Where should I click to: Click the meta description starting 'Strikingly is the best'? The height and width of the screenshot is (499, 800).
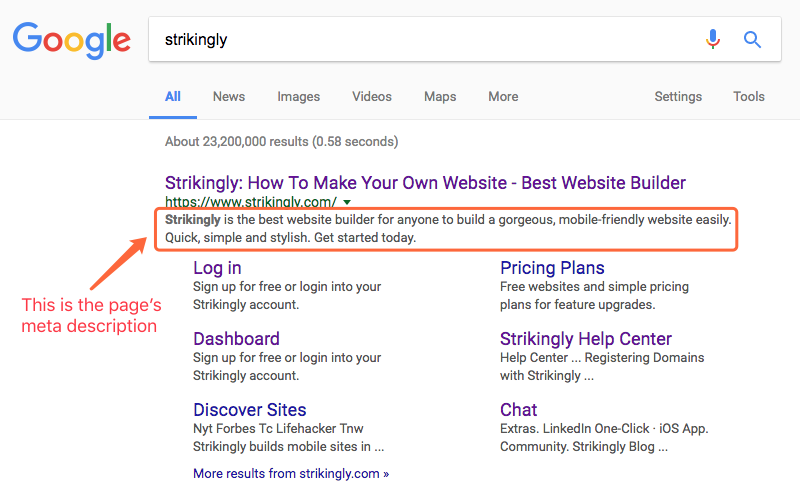[x=447, y=229]
